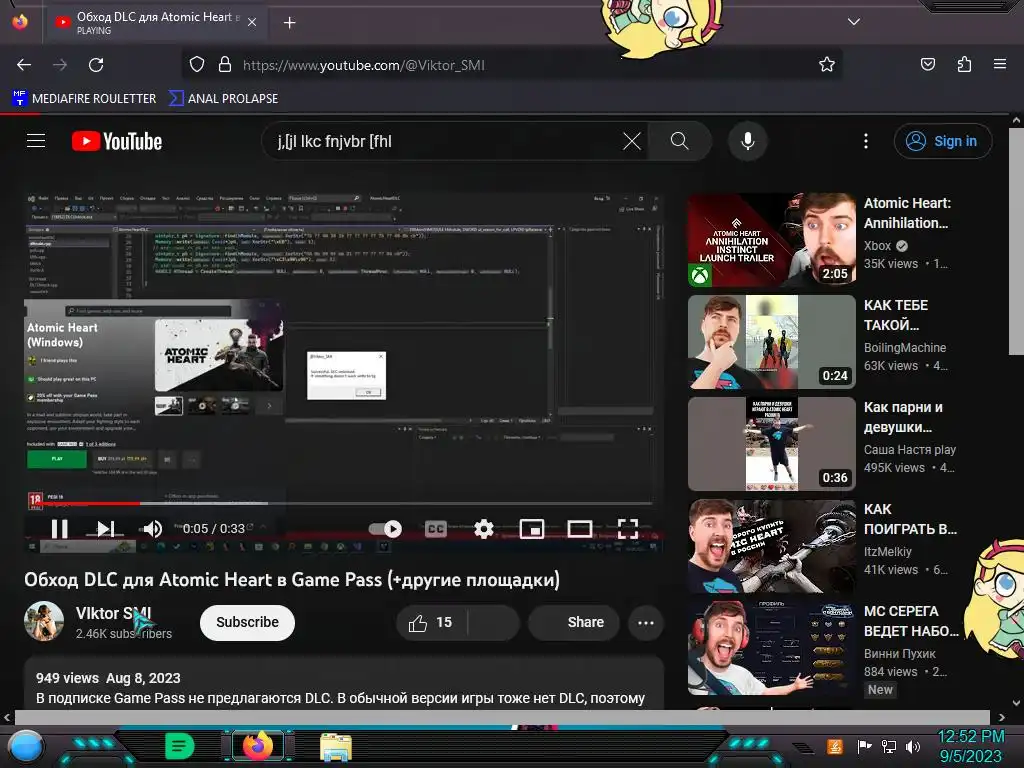Play the BoilingMachine 0:24 video
Viewport: 1024px width, 768px height.
click(x=771, y=342)
